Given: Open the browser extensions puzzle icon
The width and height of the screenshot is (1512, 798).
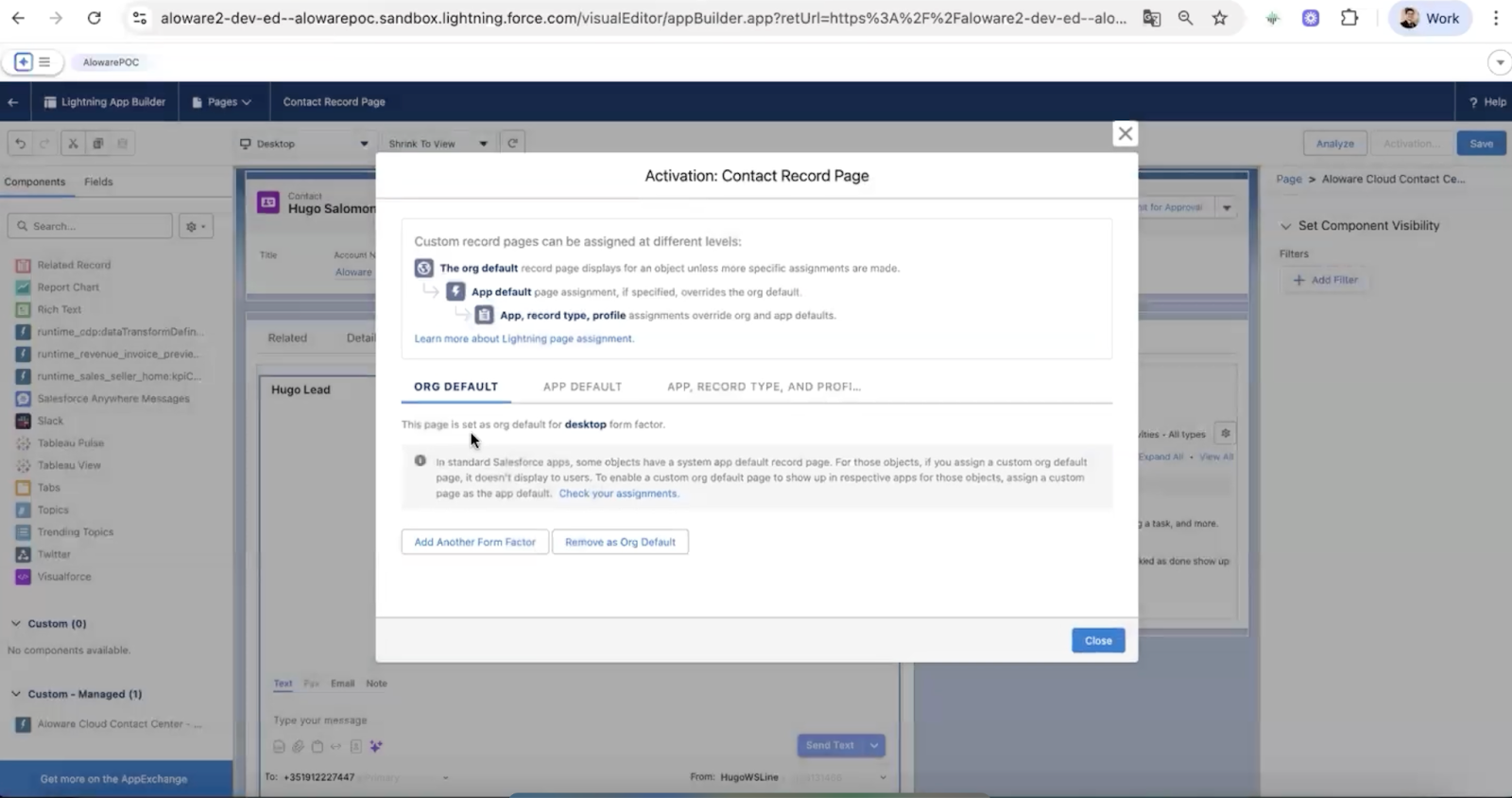Looking at the screenshot, I should tap(1349, 18).
